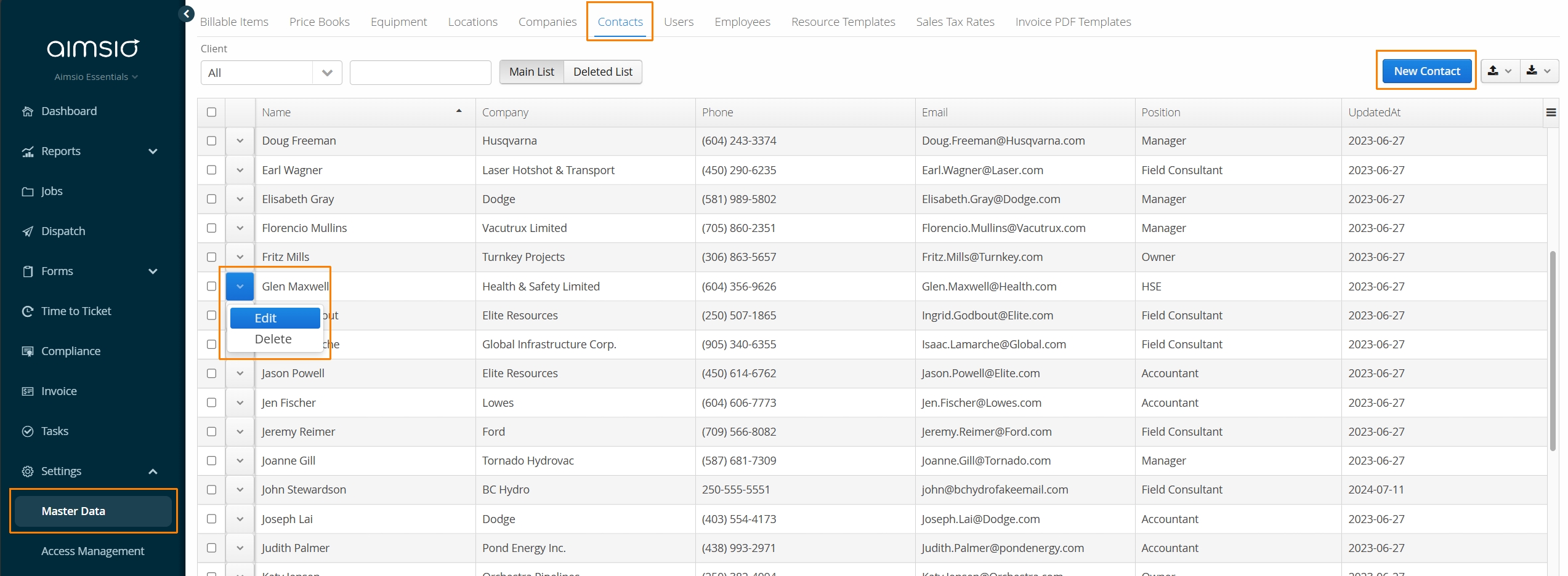Open the grid columns menu icon
The image size is (1568, 576).
point(1551,113)
